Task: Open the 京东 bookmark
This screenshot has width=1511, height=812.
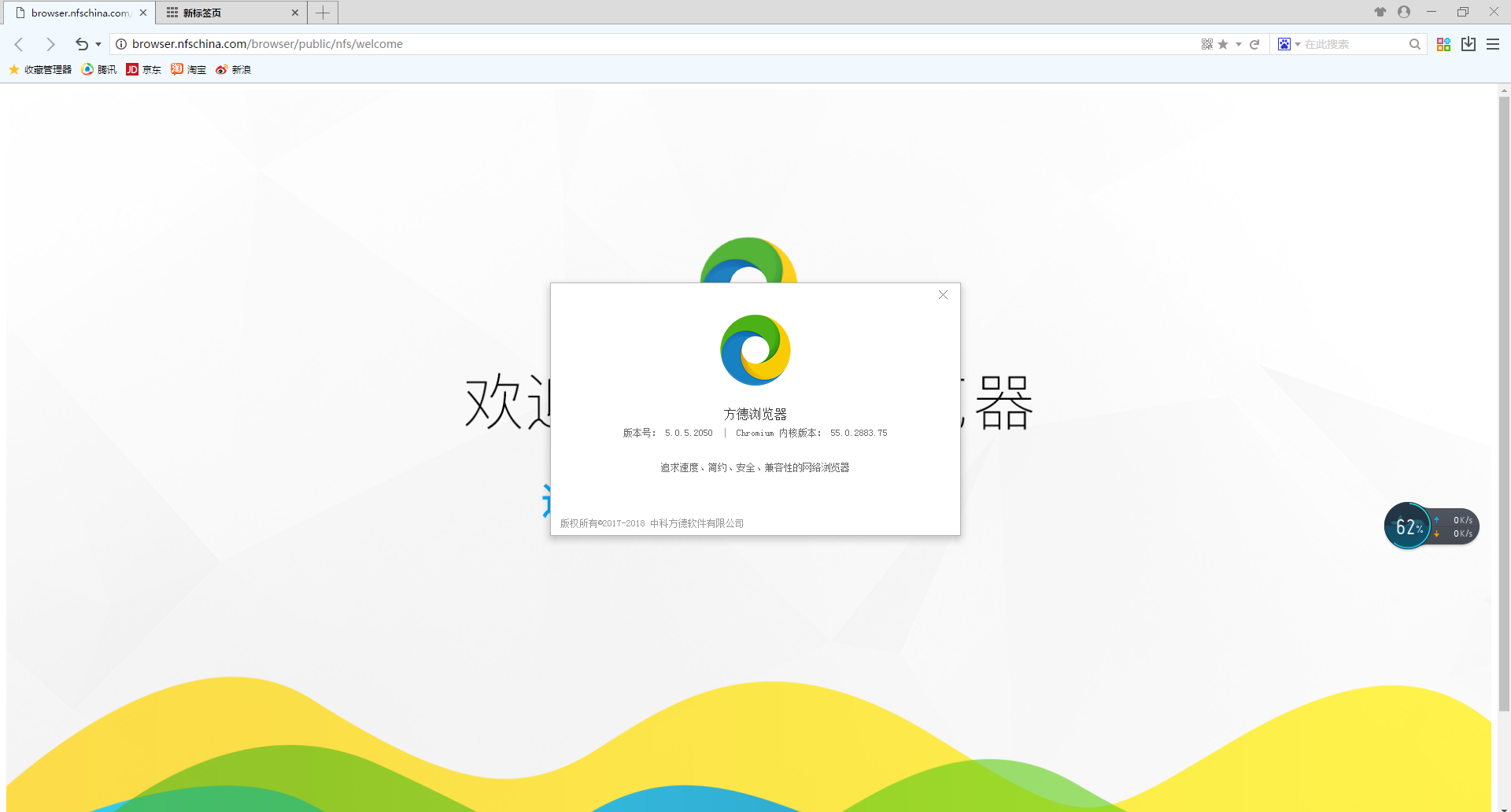Action: (143, 69)
